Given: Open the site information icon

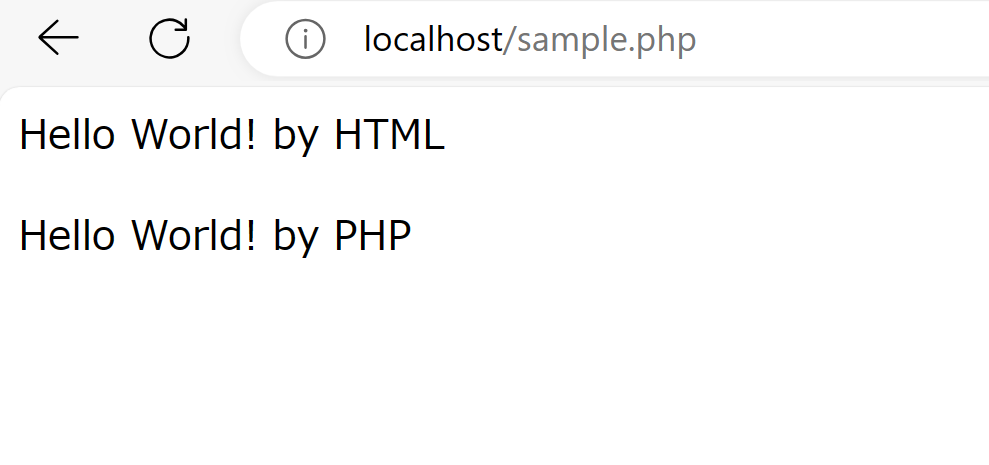Looking at the screenshot, I should 305,39.
